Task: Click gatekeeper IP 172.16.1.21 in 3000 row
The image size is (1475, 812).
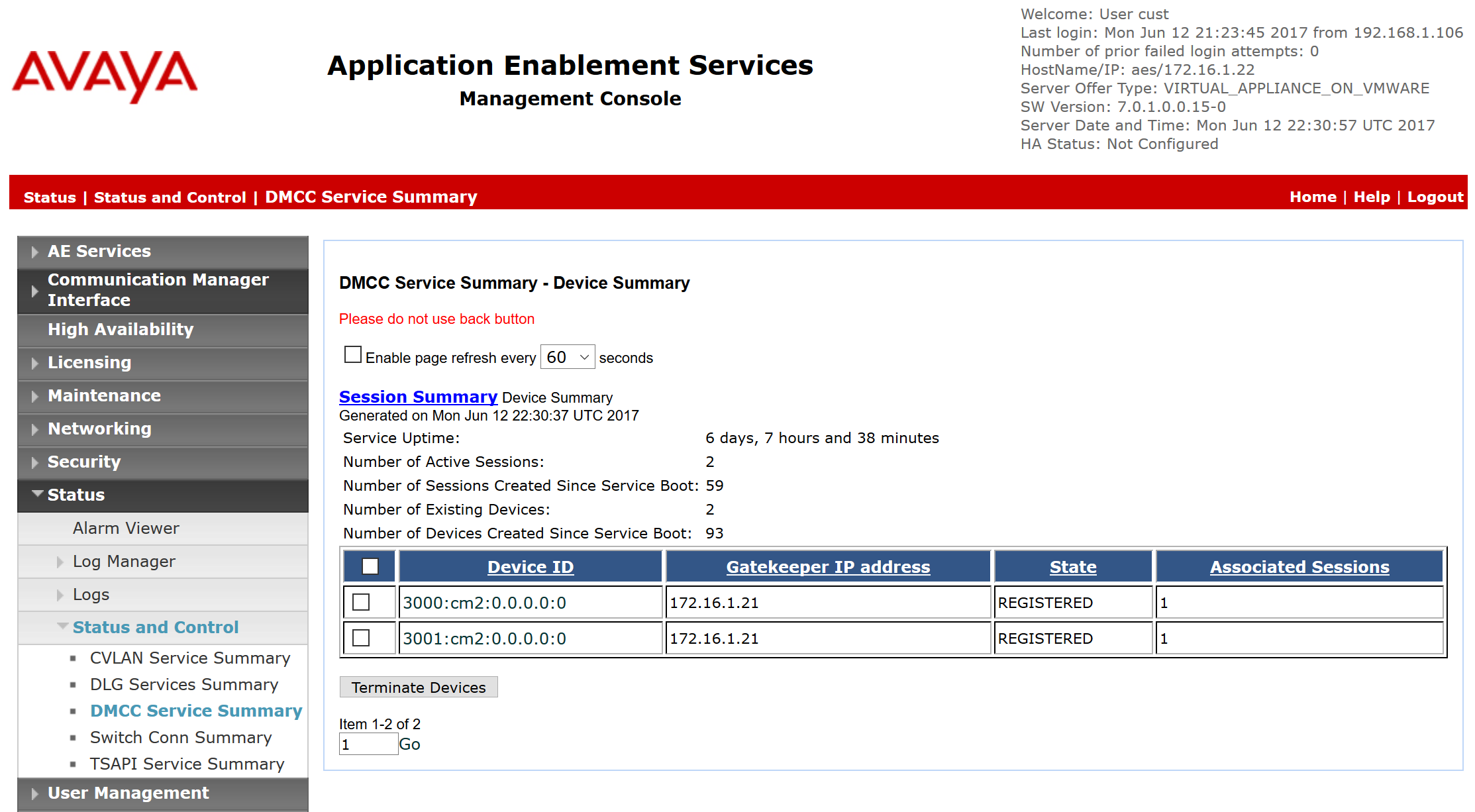Action: point(714,603)
